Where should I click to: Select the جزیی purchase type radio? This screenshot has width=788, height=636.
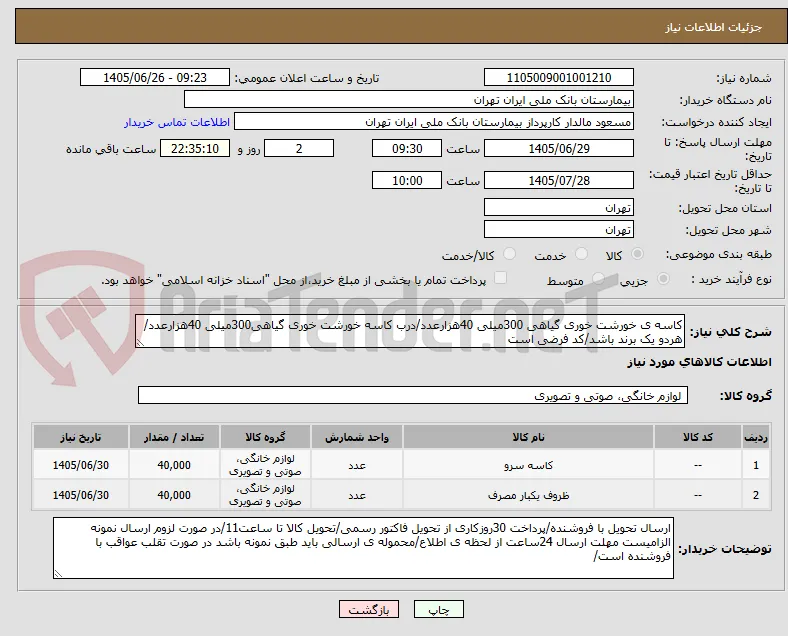(663, 278)
